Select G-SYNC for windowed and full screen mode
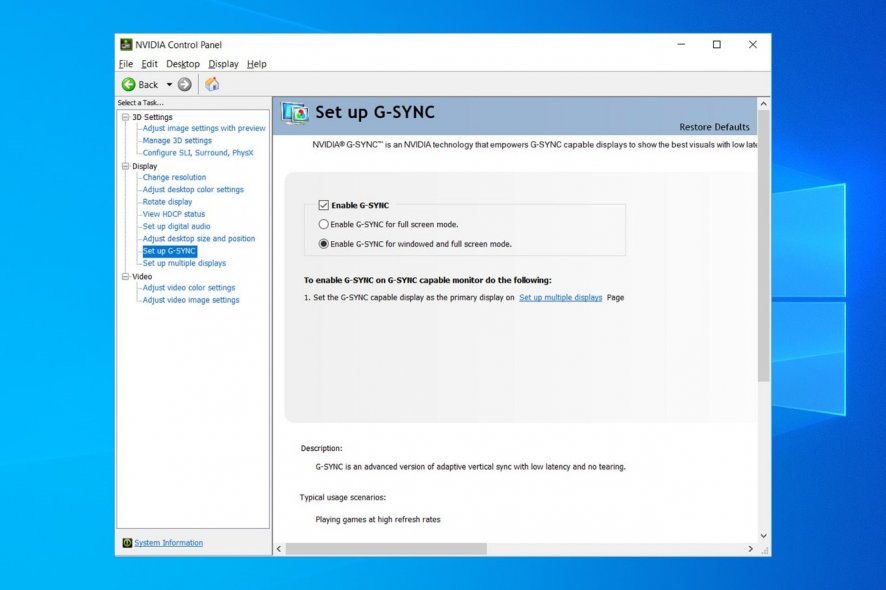Screen dimensions: 886x590 [323, 244]
